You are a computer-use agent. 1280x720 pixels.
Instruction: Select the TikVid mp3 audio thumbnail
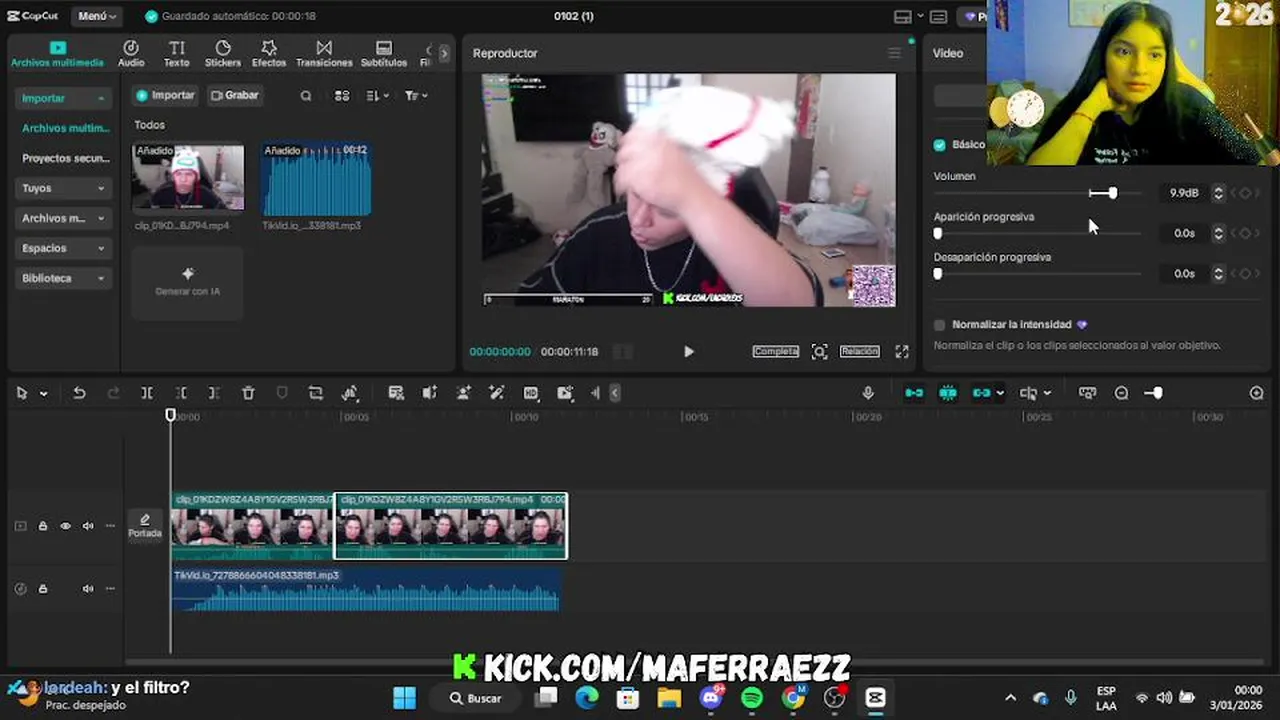coord(316,179)
